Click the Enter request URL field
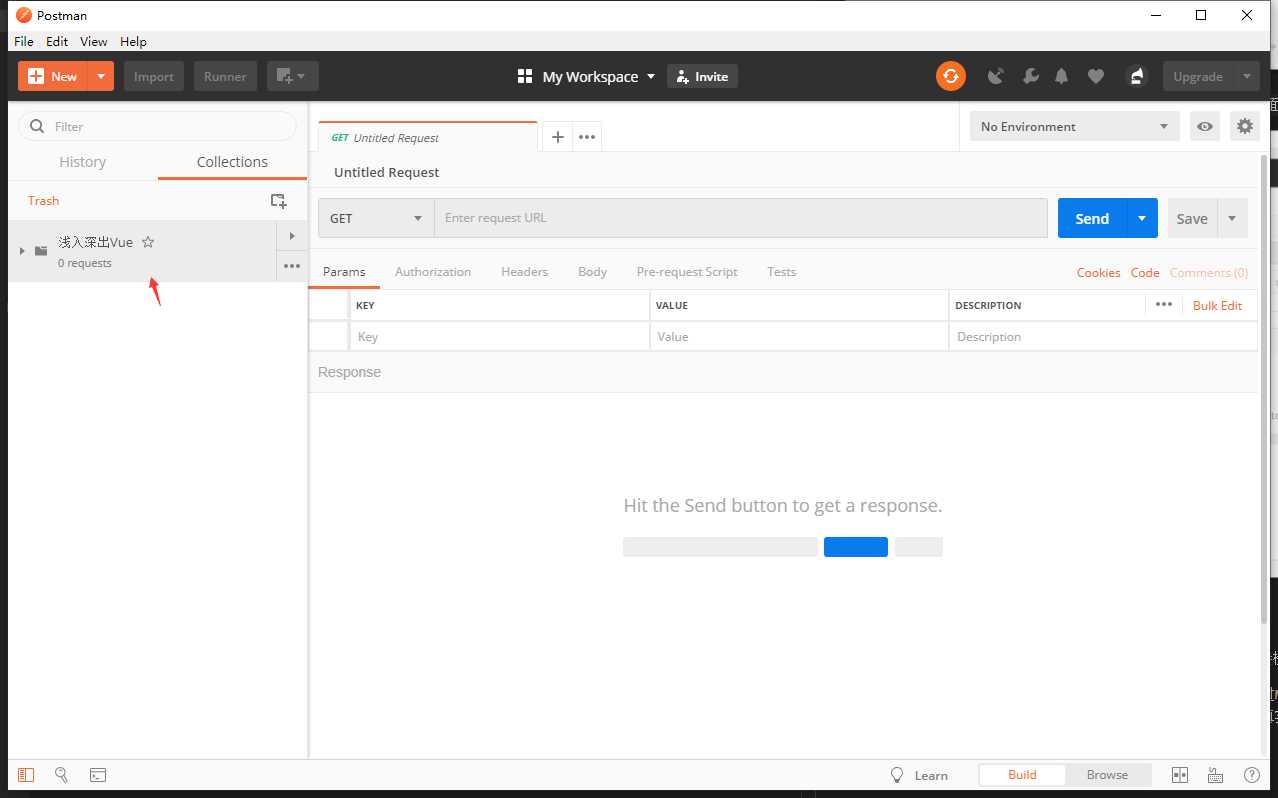Screen dimensions: 1278x798 pyautogui.click(x=740, y=218)
